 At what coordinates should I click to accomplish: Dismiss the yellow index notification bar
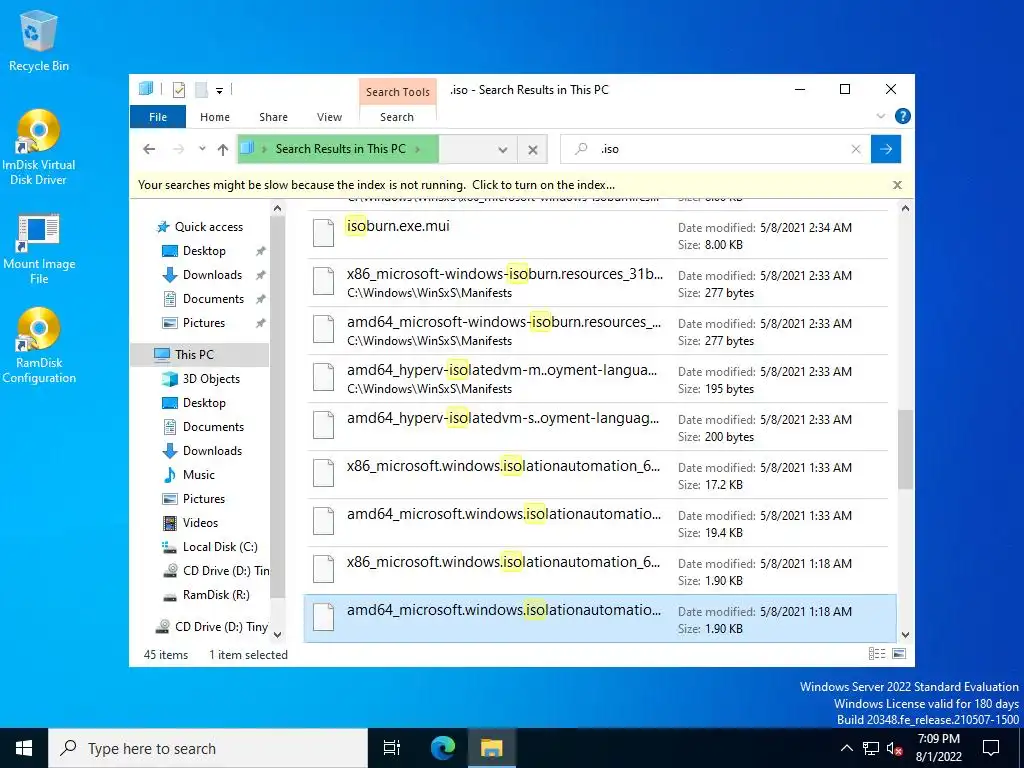(897, 185)
